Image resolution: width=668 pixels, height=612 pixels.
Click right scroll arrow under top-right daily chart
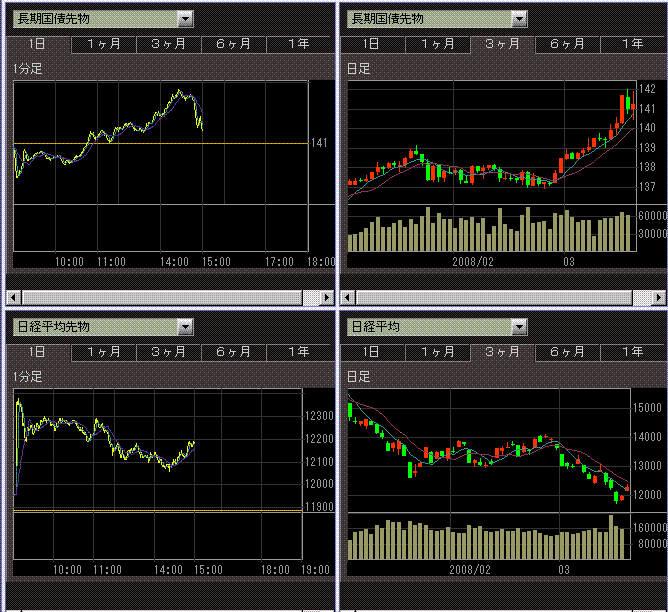pyautogui.click(x=660, y=297)
